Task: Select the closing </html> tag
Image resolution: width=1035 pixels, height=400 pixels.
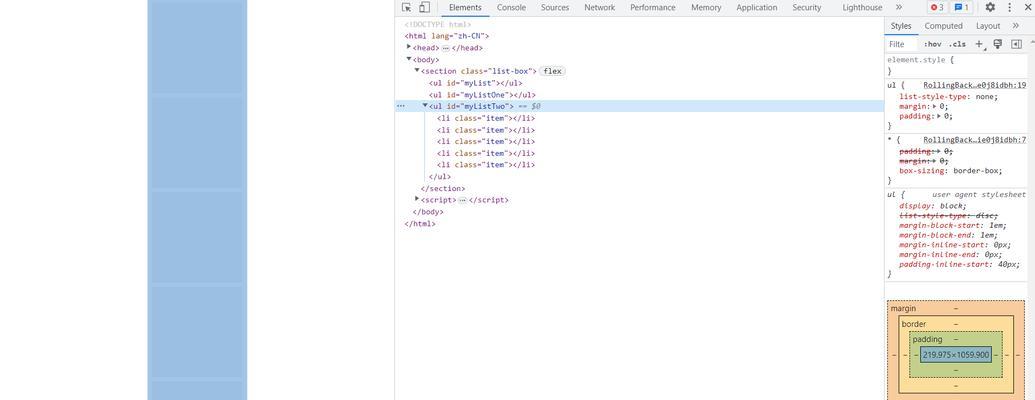Action: 420,224
